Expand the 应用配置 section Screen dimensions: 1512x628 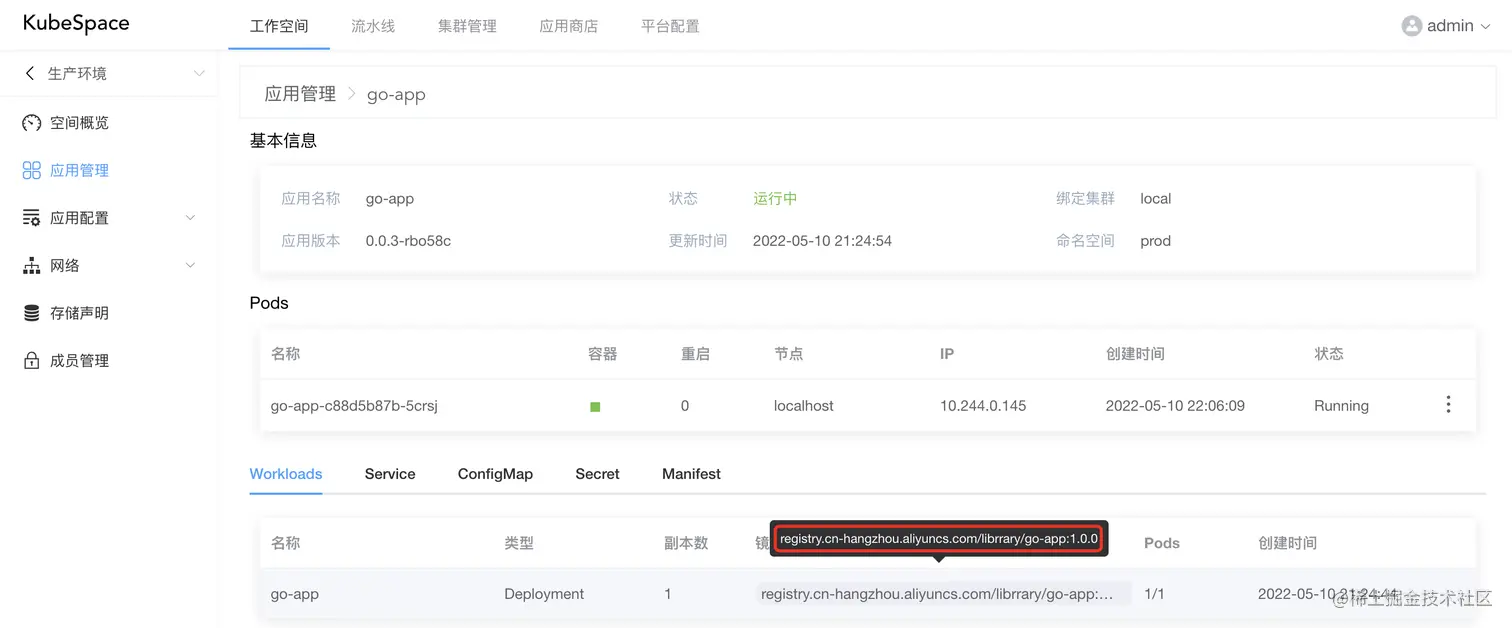[x=190, y=217]
